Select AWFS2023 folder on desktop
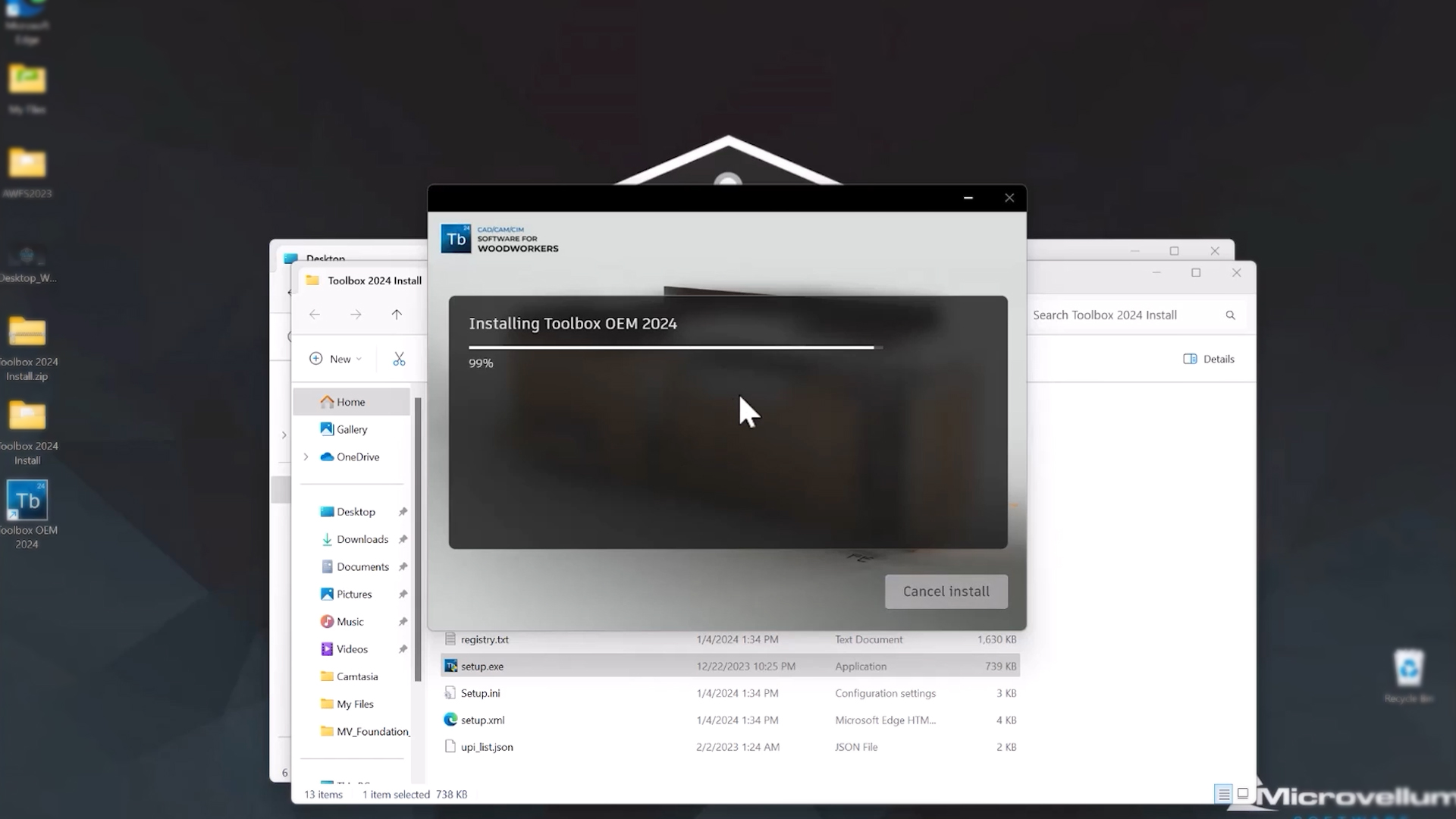The width and height of the screenshot is (1456, 819). tap(27, 174)
